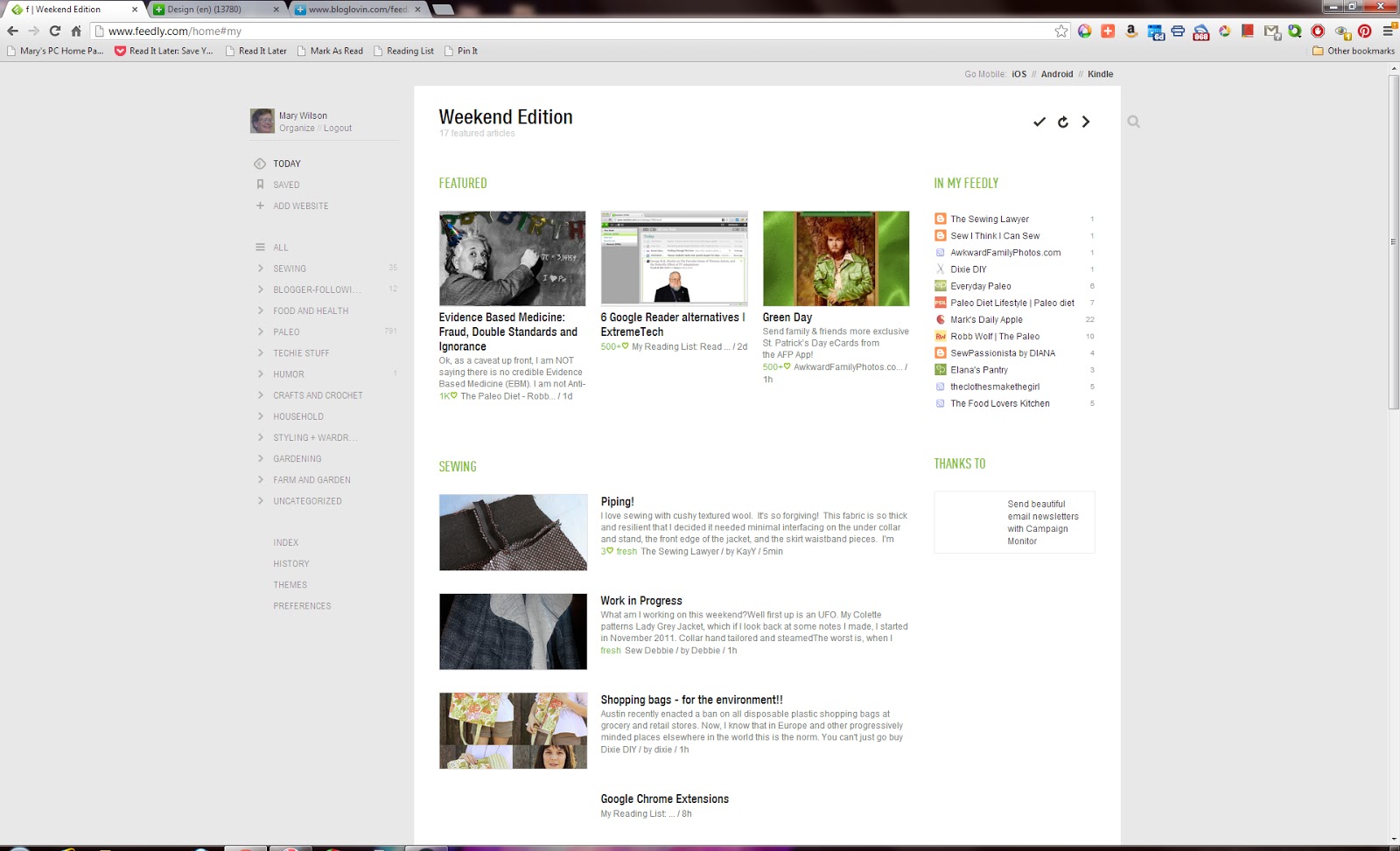Click Elana's Pantry feed icon
1400x851 pixels.
[940, 370]
